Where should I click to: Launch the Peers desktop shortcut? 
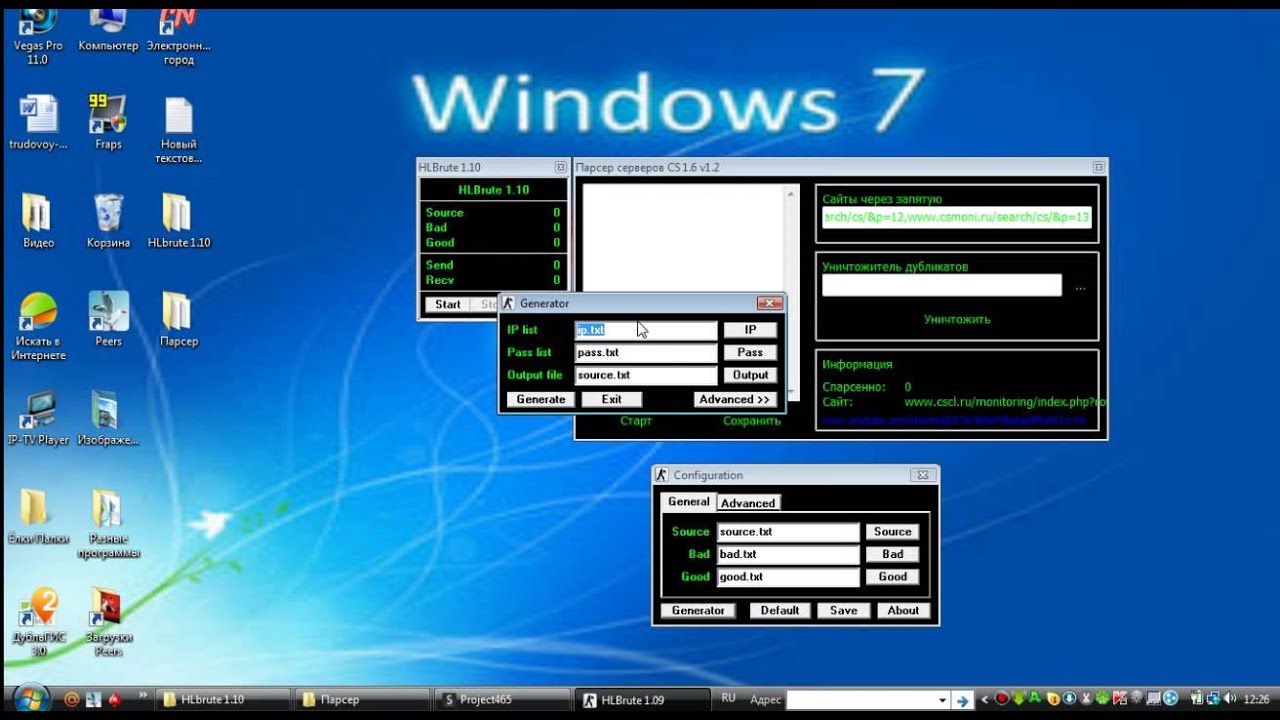click(x=108, y=319)
